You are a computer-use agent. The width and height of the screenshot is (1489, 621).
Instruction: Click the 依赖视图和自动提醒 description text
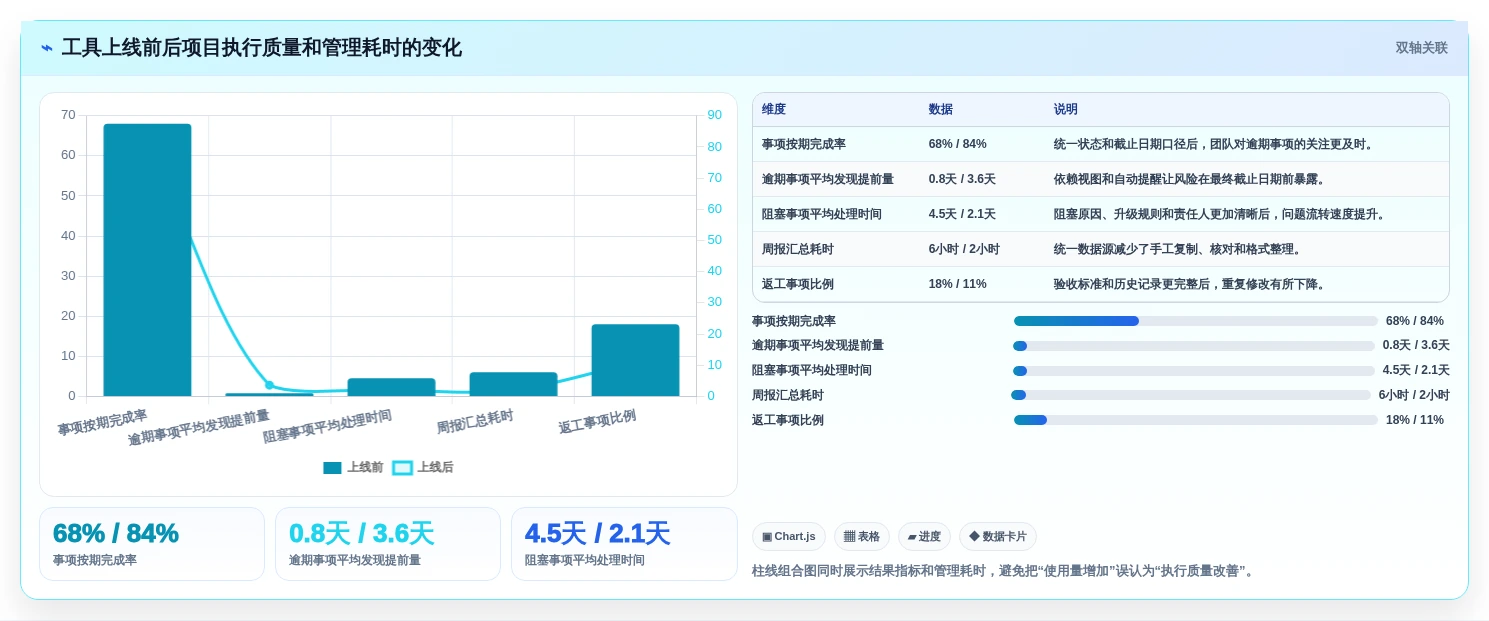(x=1193, y=179)
